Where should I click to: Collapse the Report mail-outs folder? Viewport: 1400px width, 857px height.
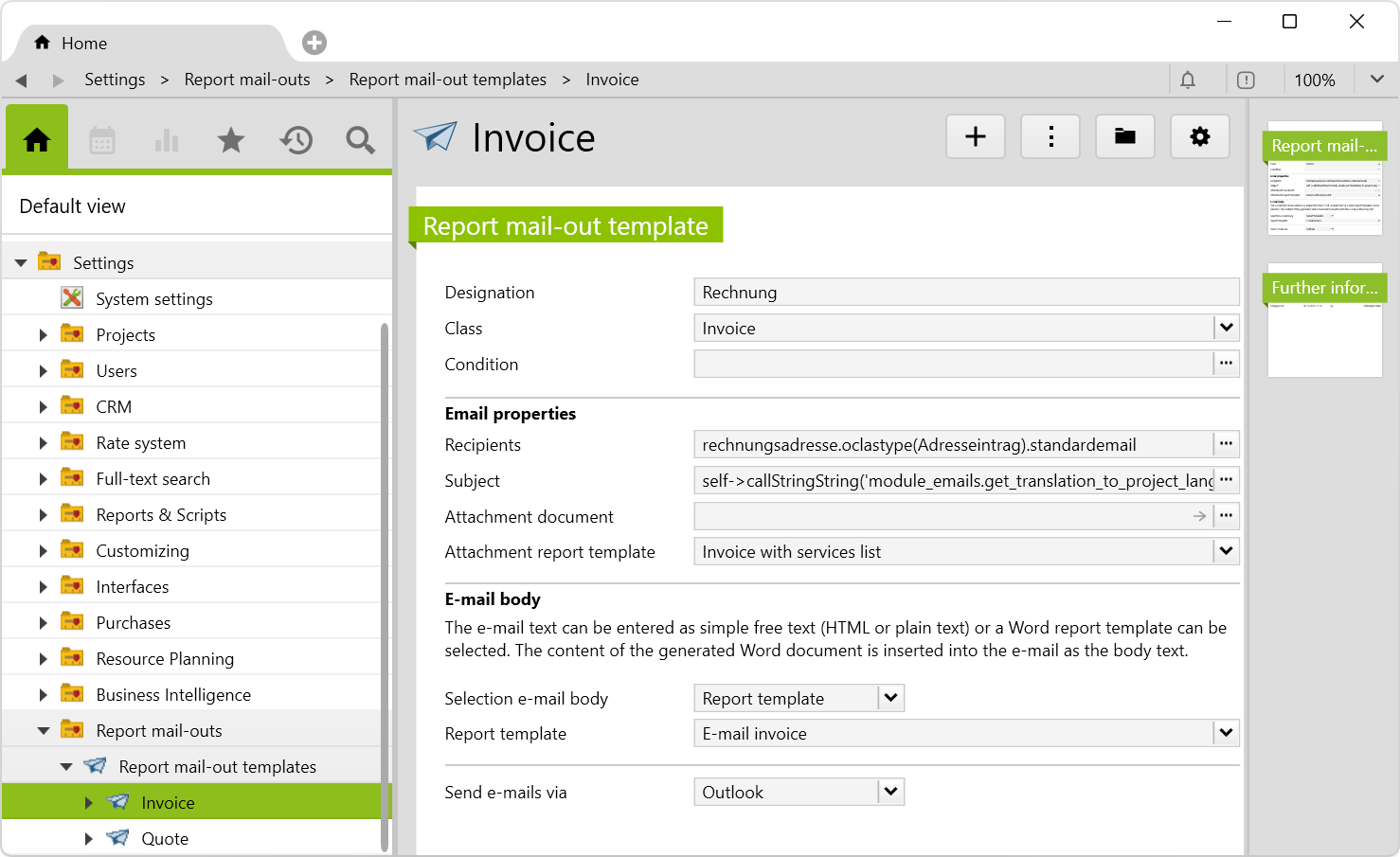(43, 731)
